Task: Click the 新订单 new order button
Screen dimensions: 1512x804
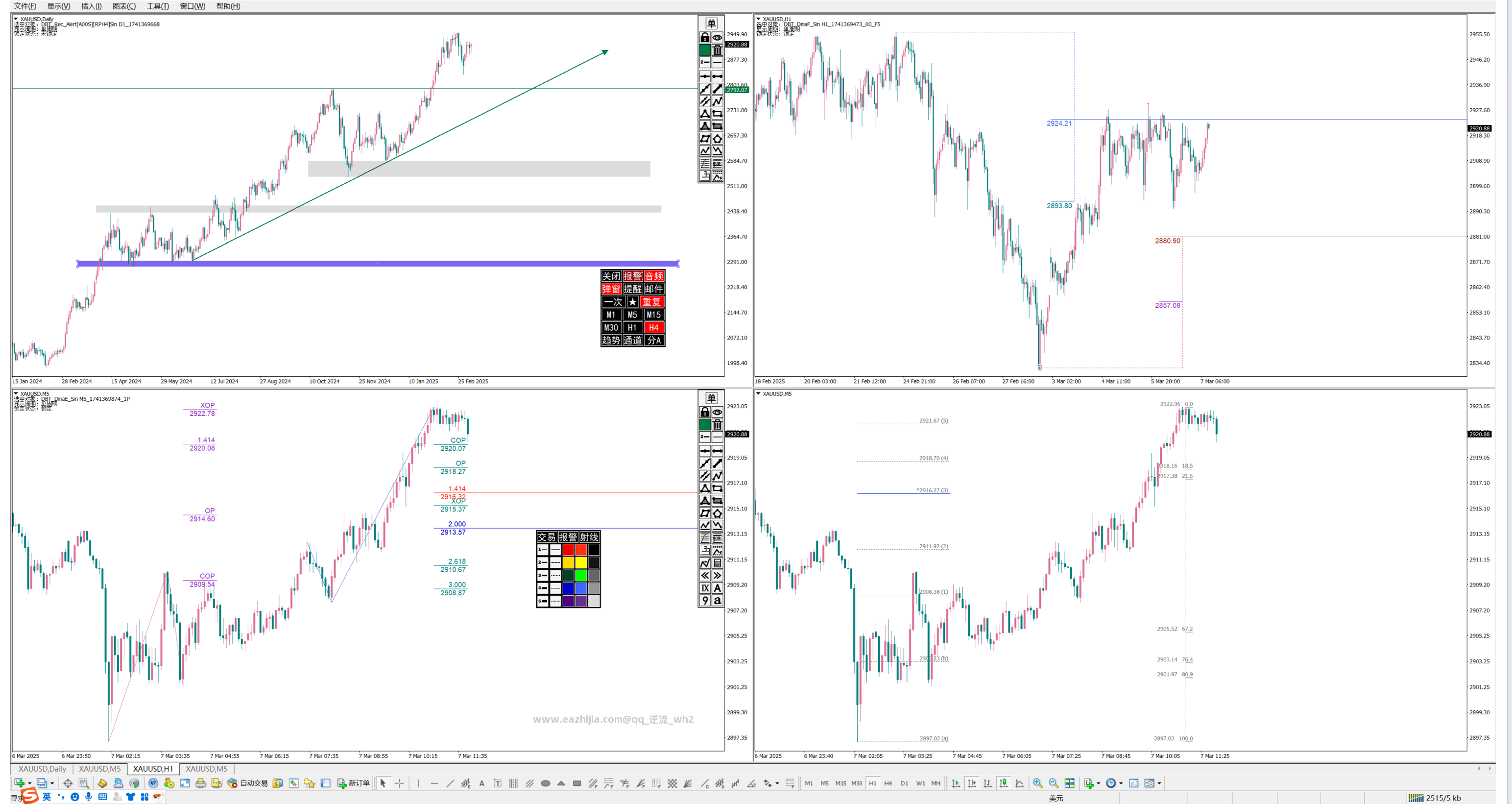Action: click(x=353, y=783)
